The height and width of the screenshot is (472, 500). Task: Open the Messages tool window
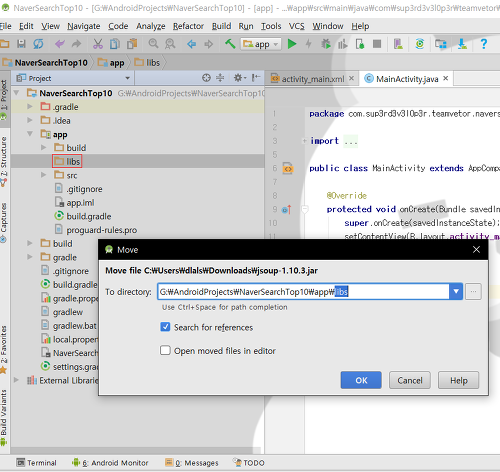pos(192,463)
